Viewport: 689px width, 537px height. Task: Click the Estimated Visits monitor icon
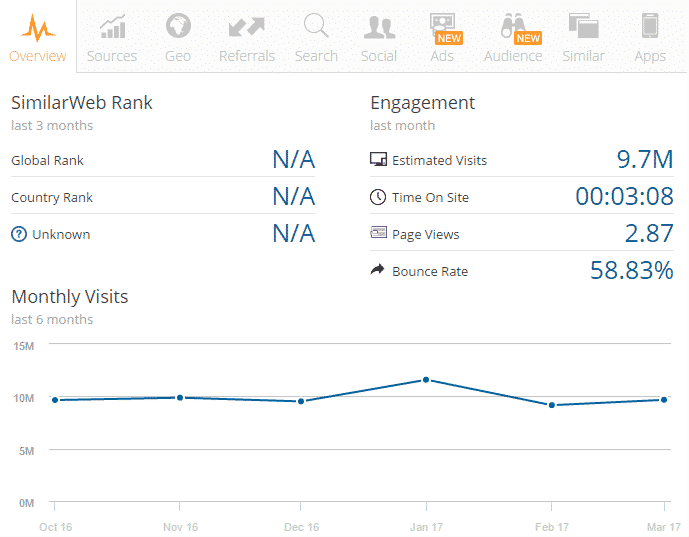pyautogui.click(x=378, y=160)
